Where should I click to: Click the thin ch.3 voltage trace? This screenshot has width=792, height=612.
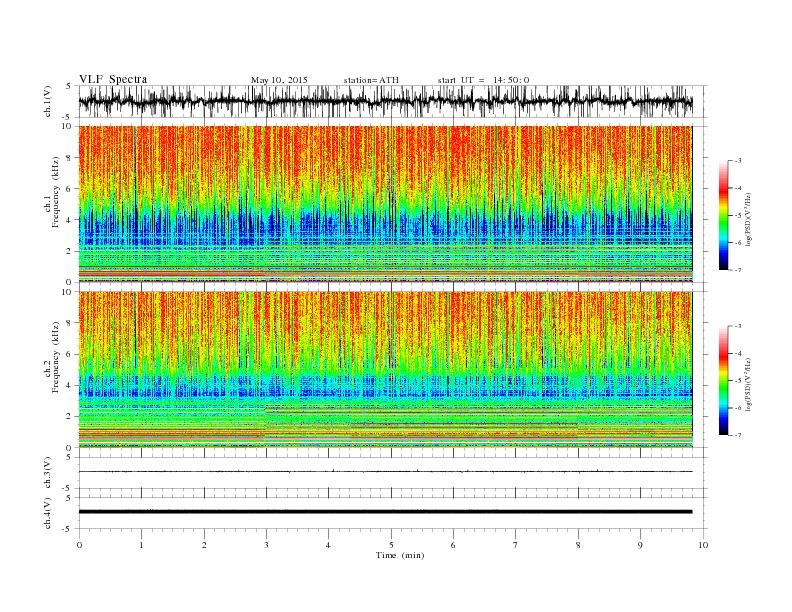385,472
